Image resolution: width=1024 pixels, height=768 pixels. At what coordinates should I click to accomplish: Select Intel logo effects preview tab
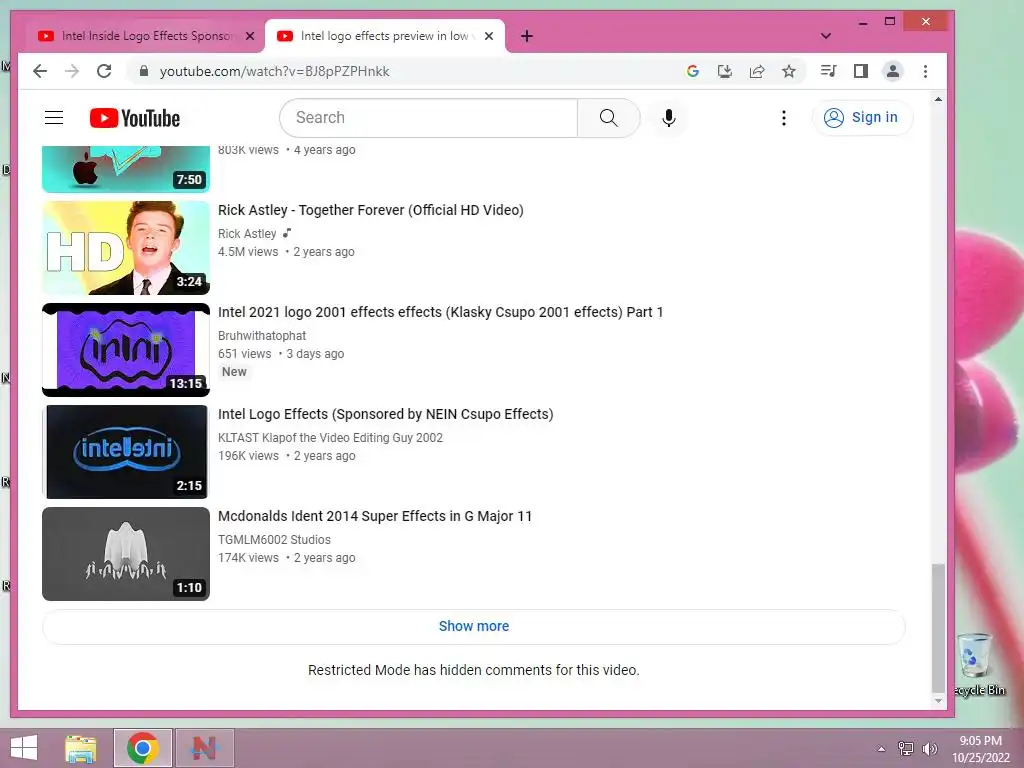click(384, 36)
